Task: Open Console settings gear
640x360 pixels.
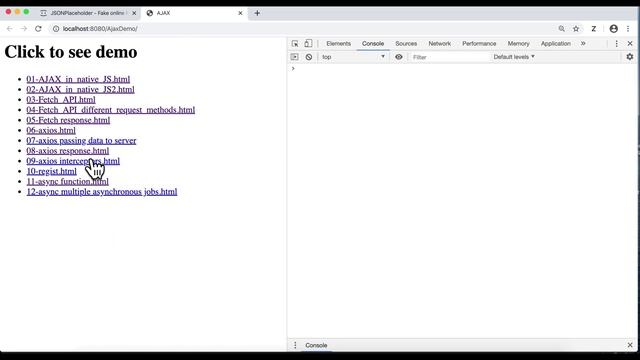Action: (630, 57)
